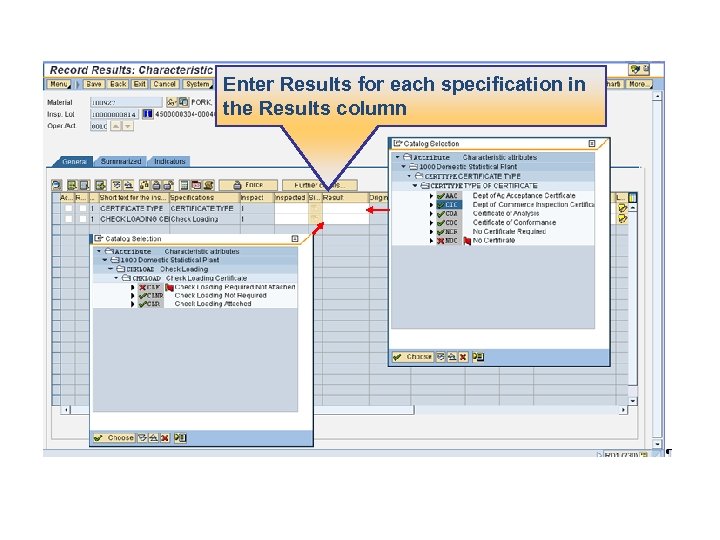This screenshot has height=540, width=720.
Task: Open the More... toolbar menu
Action: pyautogui.click(x=638, y=84)
